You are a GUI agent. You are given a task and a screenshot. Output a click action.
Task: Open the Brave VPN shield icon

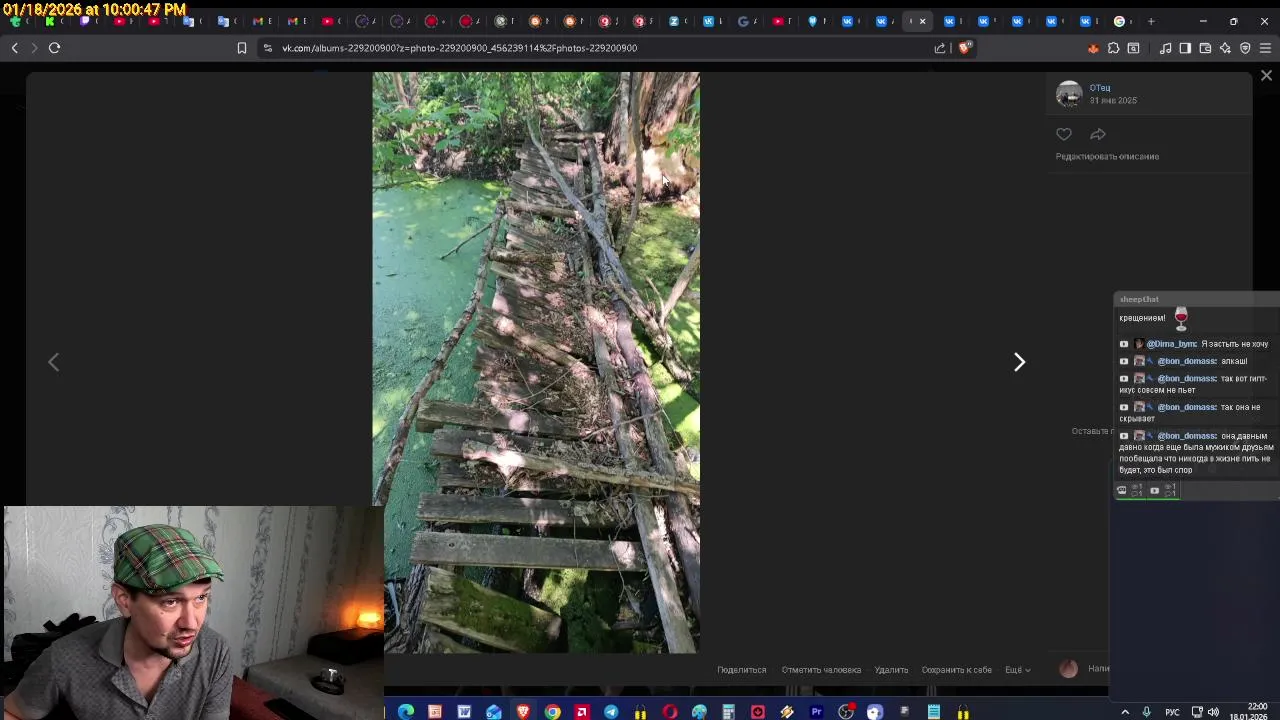[1245, 48]
